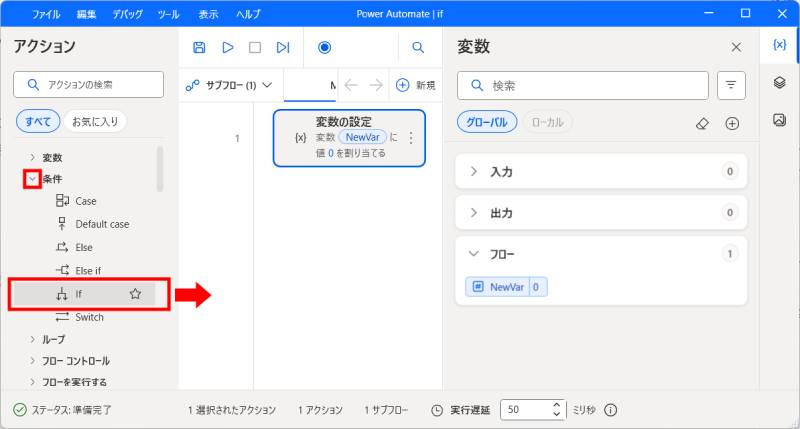
Task: Increase 実行遅延 with the up arrow
Action: coord(557,406)
